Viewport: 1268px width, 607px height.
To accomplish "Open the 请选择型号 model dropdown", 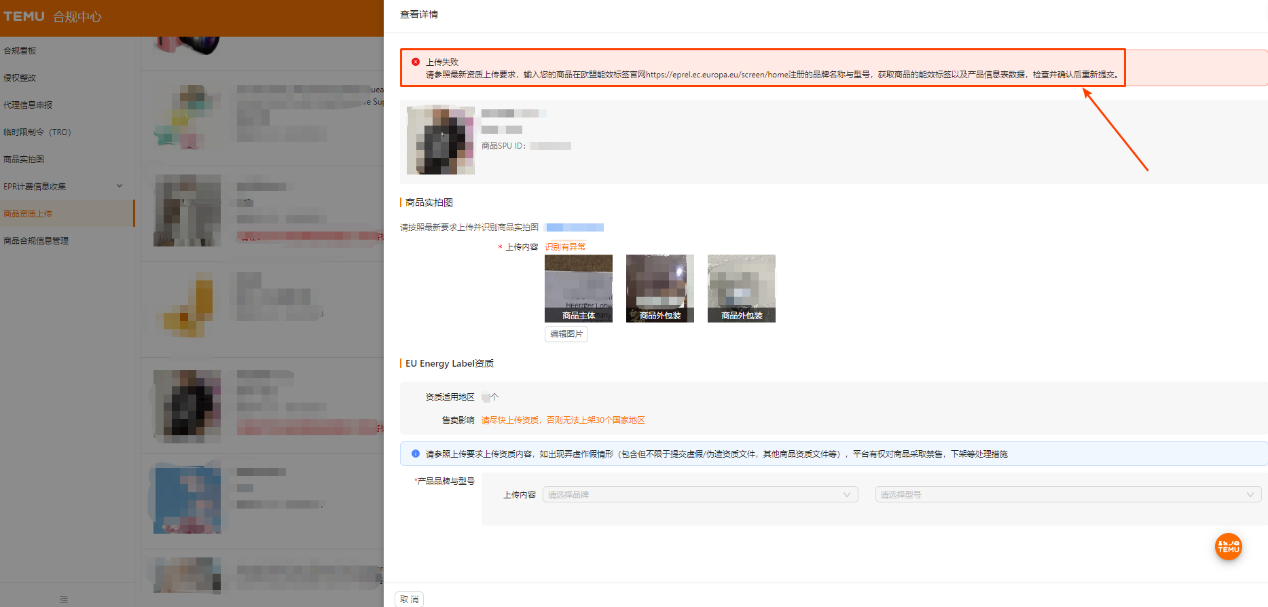I will (1067, 494).
